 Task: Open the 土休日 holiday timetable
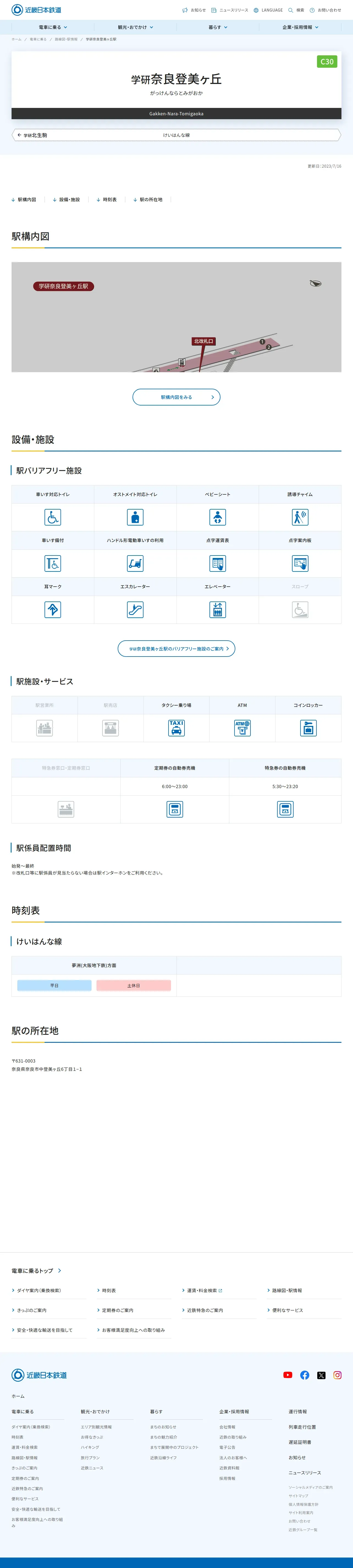(134, 986)
